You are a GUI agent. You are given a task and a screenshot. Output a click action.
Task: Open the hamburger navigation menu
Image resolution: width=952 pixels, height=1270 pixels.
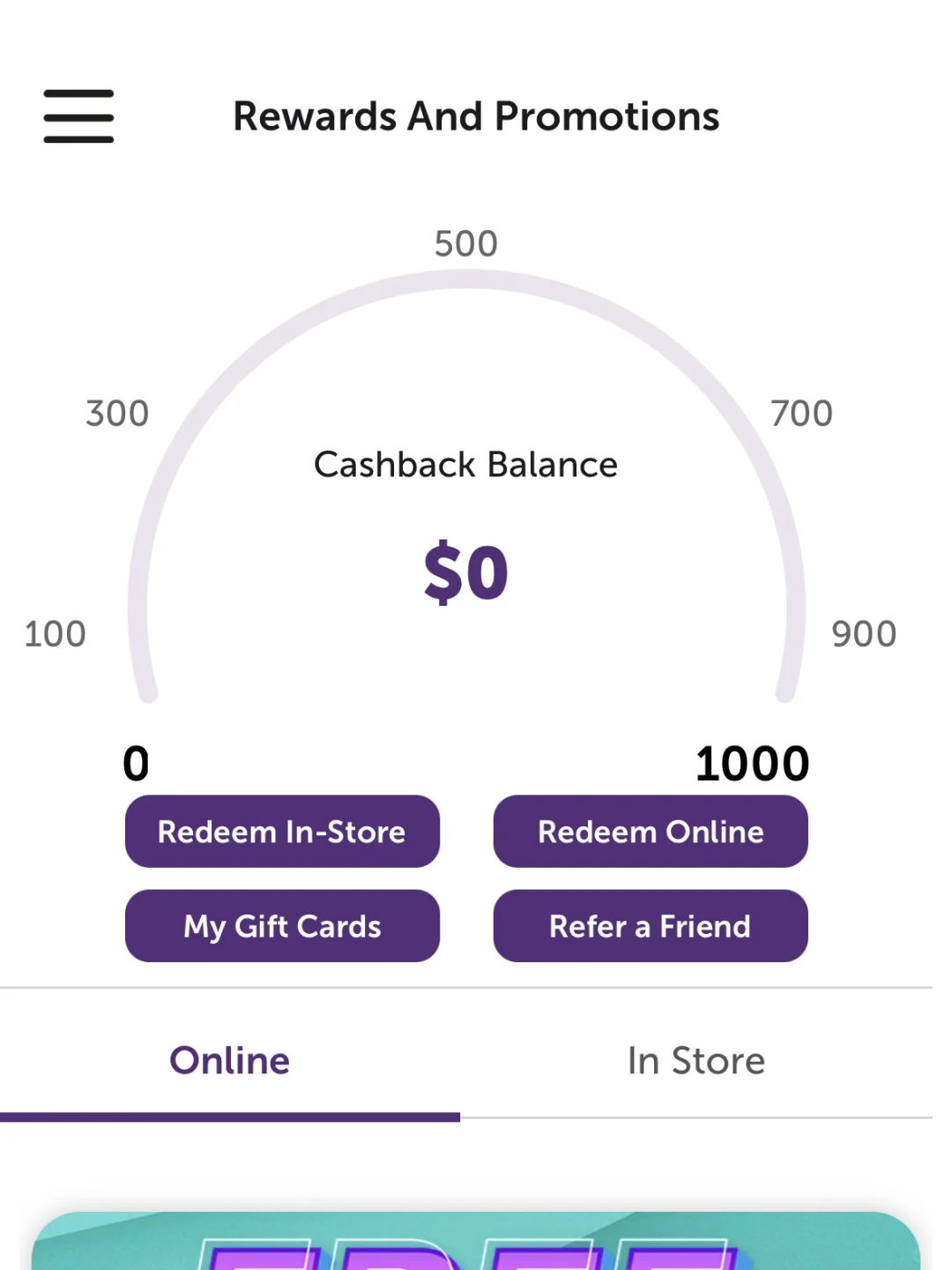pos(78,116)
